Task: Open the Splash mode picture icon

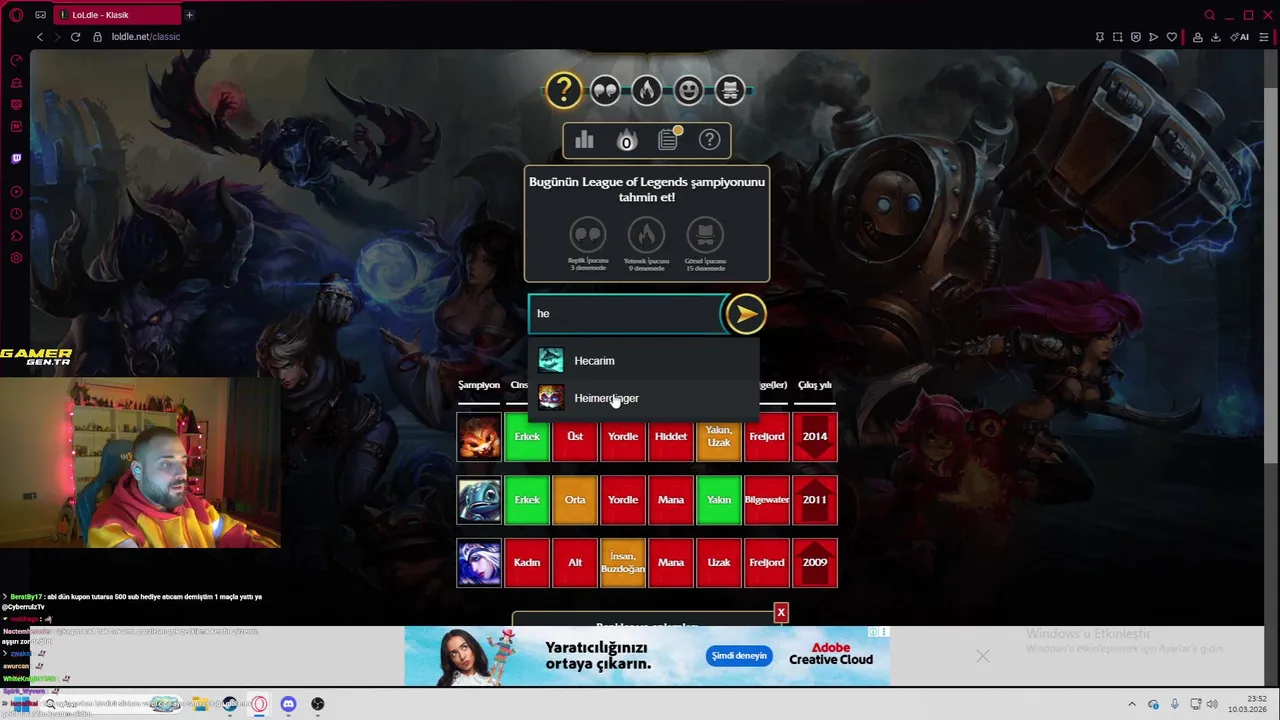Action: [x=730, y=91]
